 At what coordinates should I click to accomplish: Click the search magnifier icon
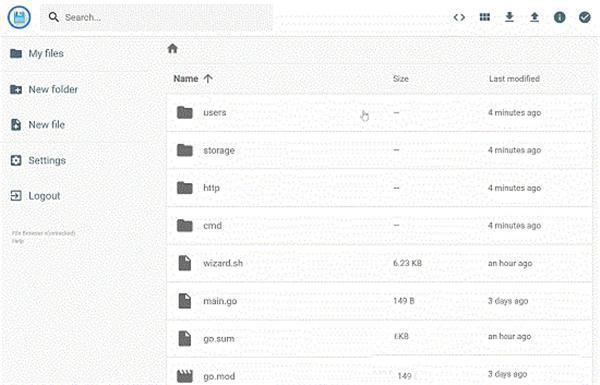click(54, 17)
